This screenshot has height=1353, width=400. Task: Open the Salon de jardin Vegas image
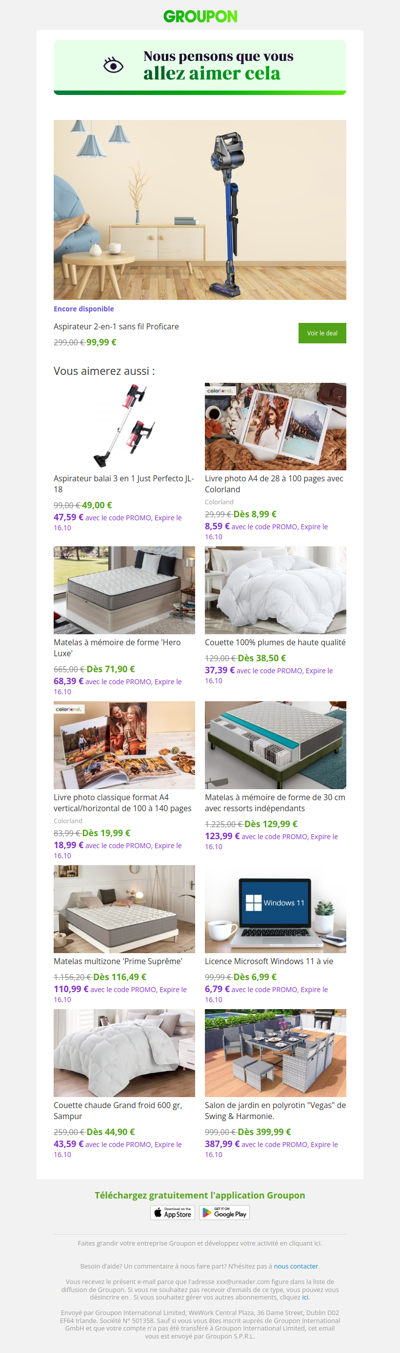(276, 1053)
